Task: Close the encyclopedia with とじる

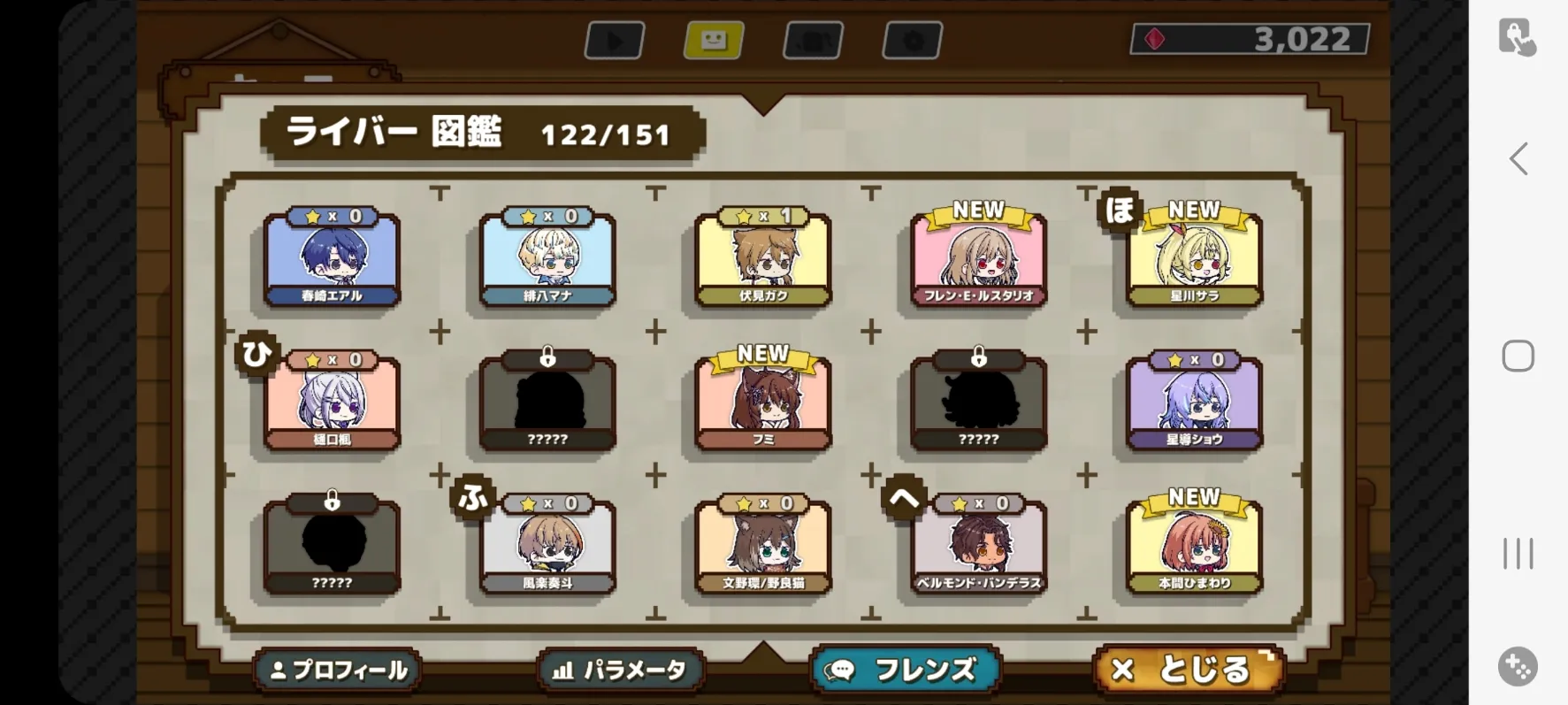Action: point(1188,670)
